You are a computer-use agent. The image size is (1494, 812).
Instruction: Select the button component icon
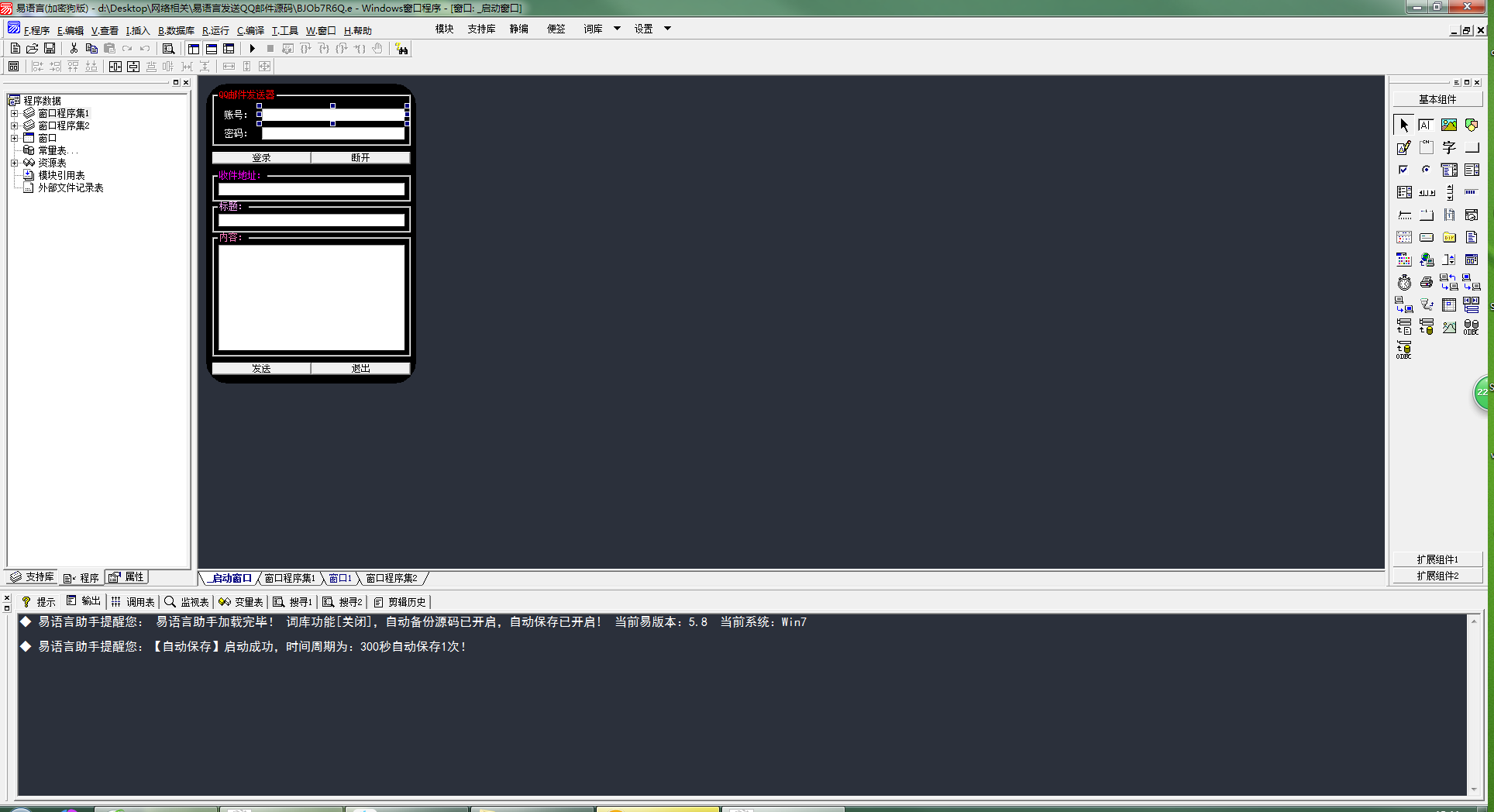(x=1471, y=147)
